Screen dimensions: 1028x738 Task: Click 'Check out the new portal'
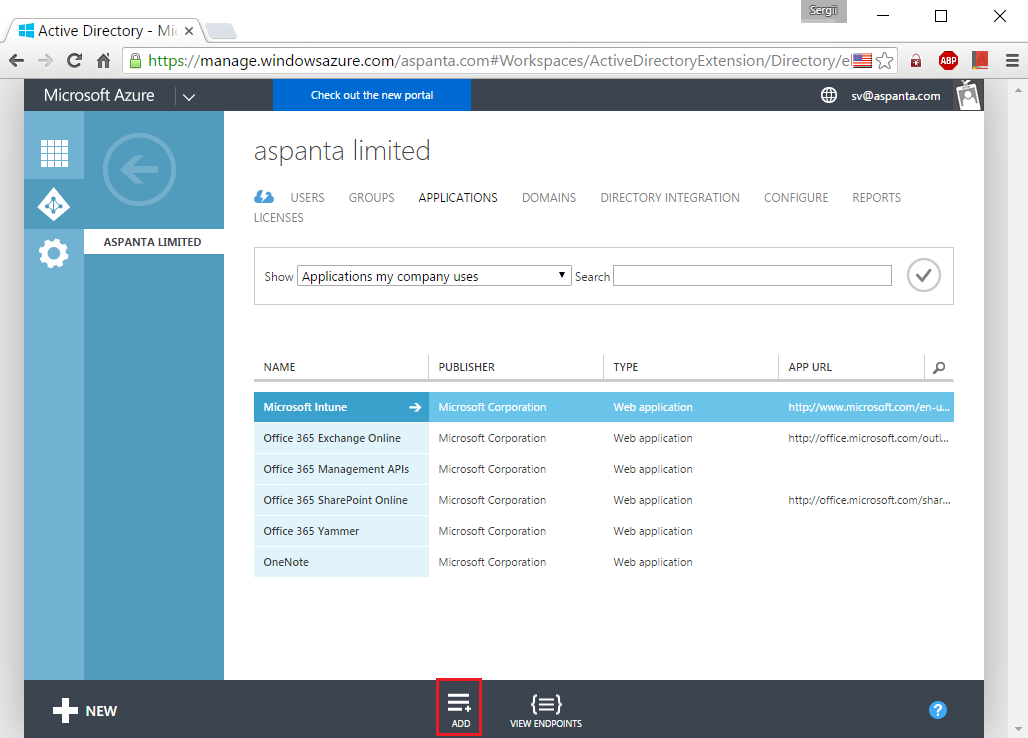pyautogui.click(x=371, y=95)
